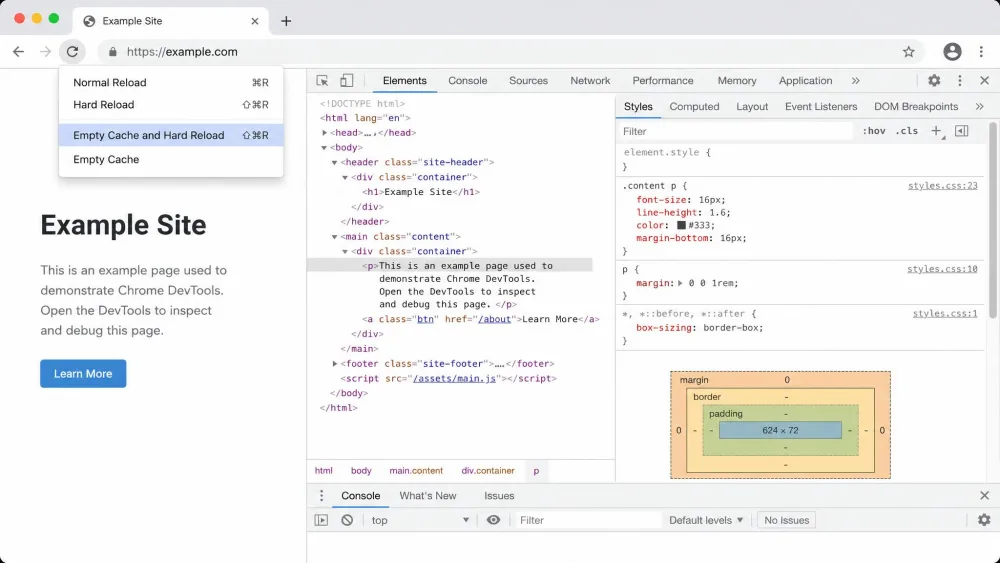Toggle the device toolbar icon
This screenshot has height=563, width=1000.
[346, 80]
